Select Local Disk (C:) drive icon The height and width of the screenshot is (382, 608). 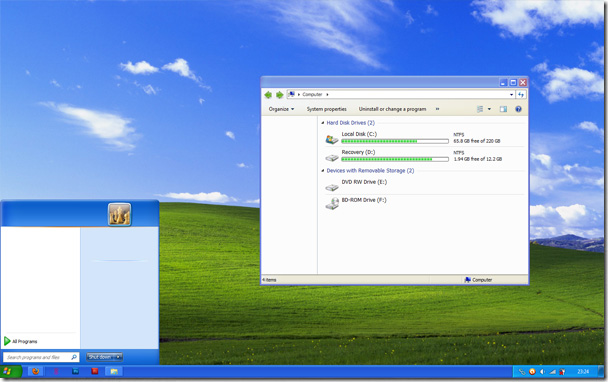[332, 139]
